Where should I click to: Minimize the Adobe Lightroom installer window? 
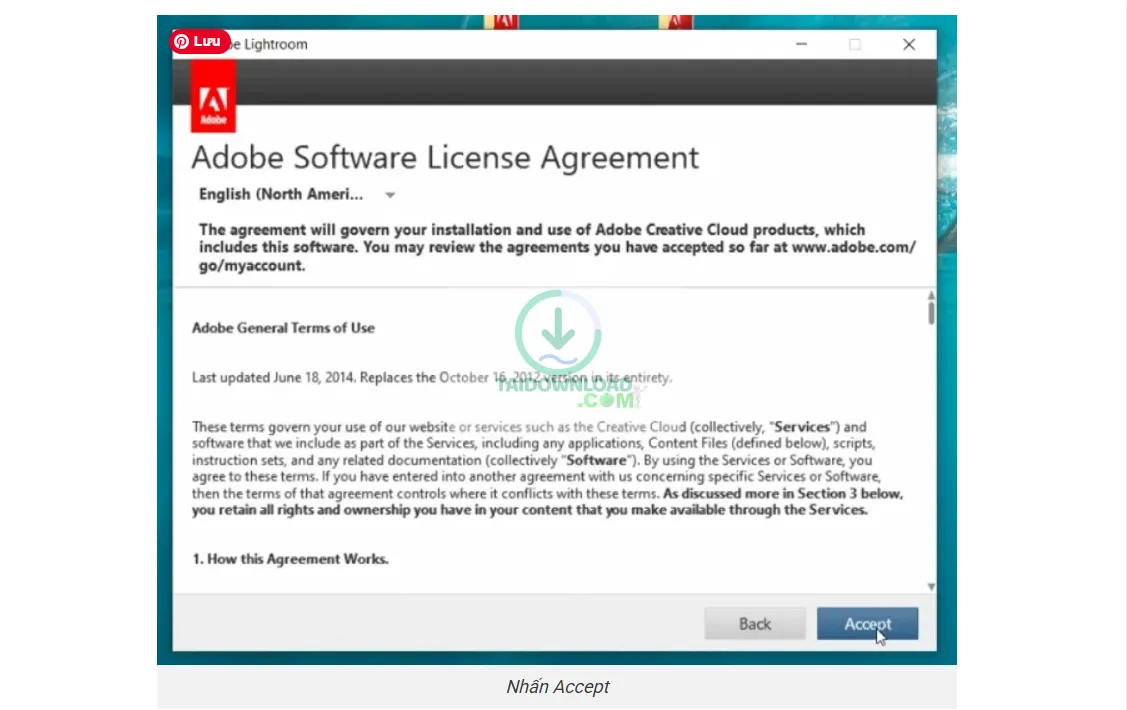pos(802,44)
